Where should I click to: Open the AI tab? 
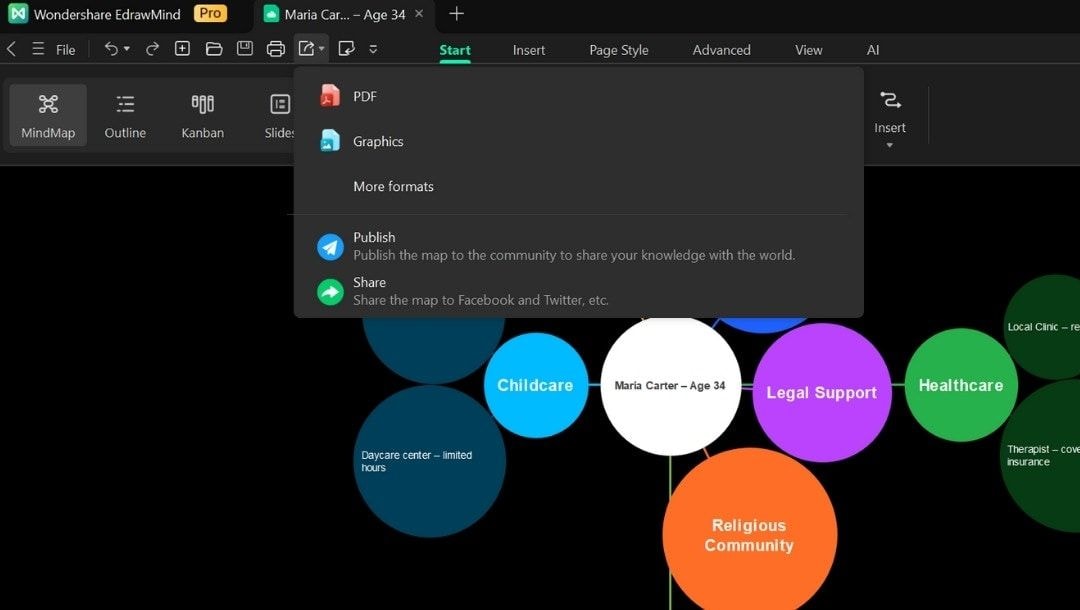click(x=873, y=50)
